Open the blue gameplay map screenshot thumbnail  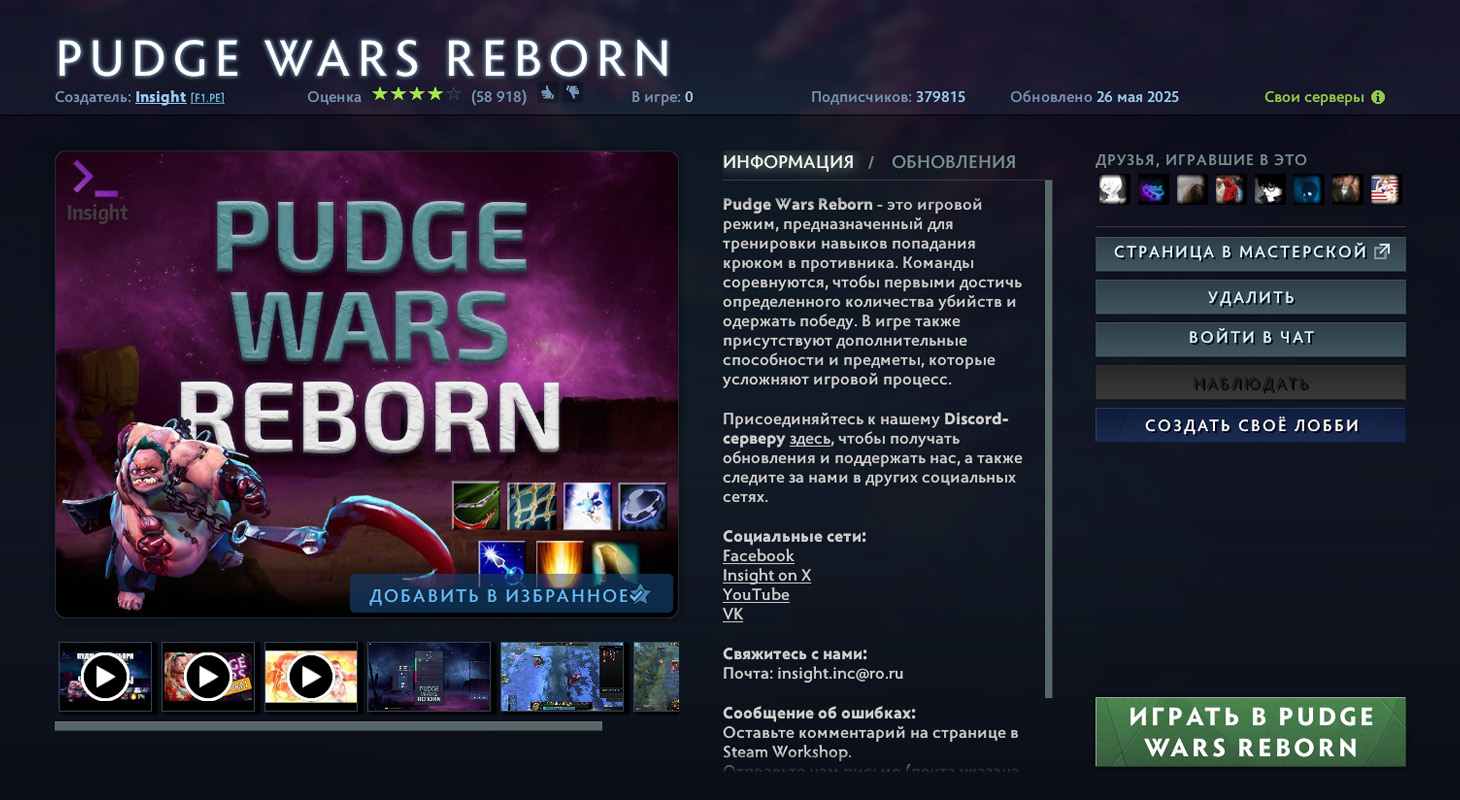pyautogui.click(x=562, y=677)
